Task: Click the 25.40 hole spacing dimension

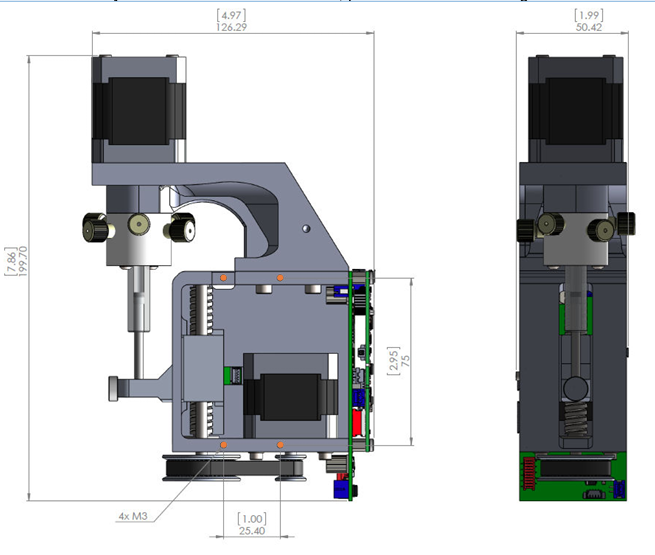Action: point(250,531)
